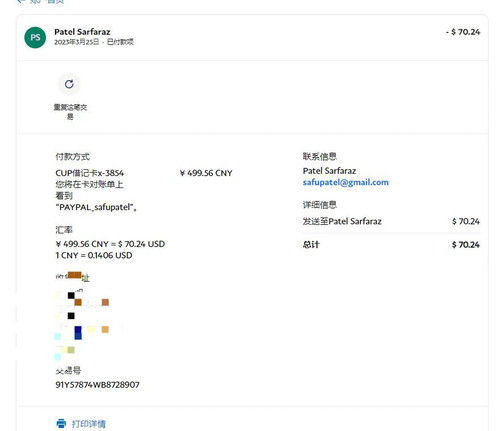Open the 打印详情 print details link
Screen dimensions: 500x431
pyautogui.click(x=89, y=424)
